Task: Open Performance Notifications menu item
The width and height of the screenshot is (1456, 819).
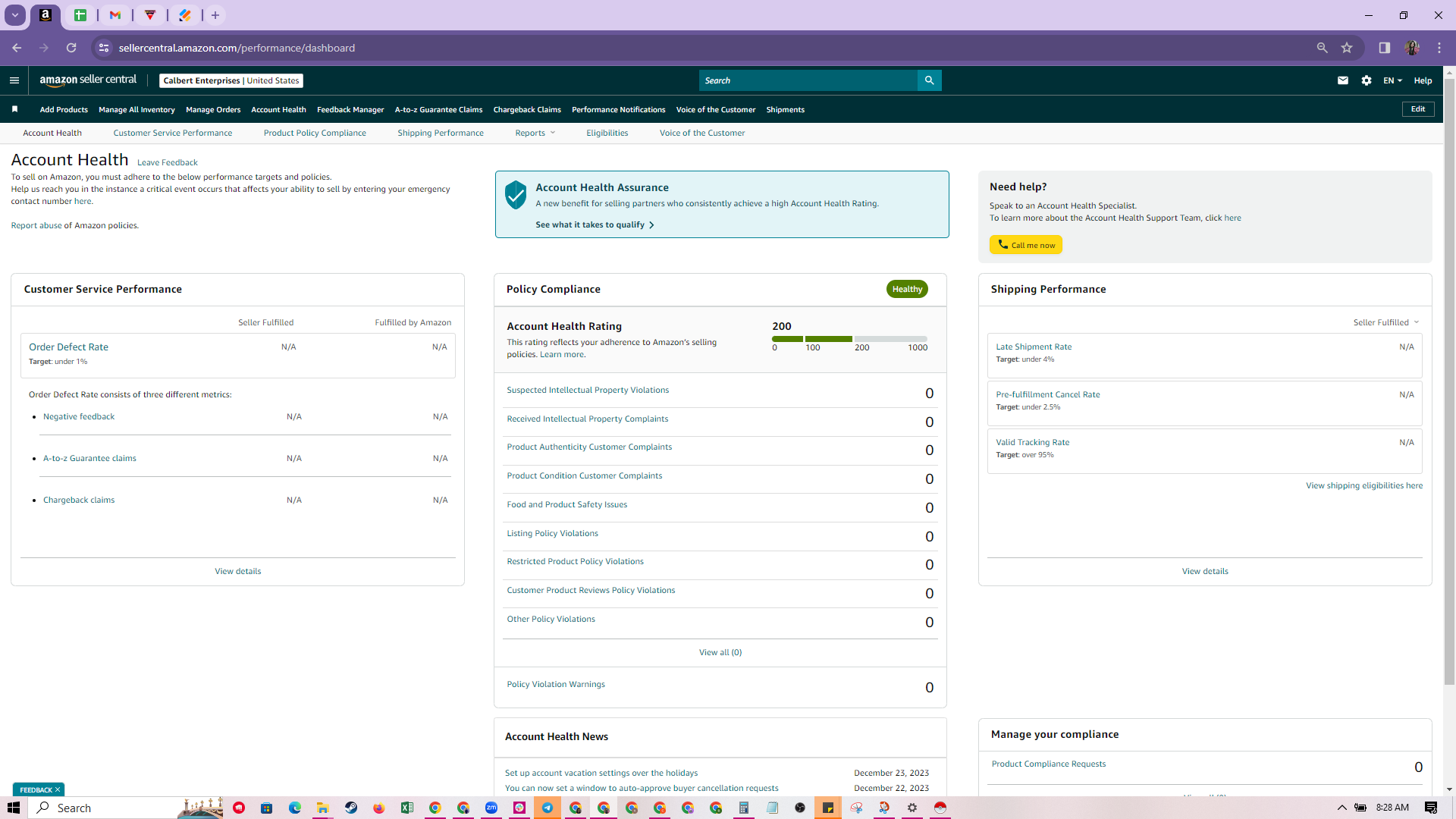Action: click(618, 110)
